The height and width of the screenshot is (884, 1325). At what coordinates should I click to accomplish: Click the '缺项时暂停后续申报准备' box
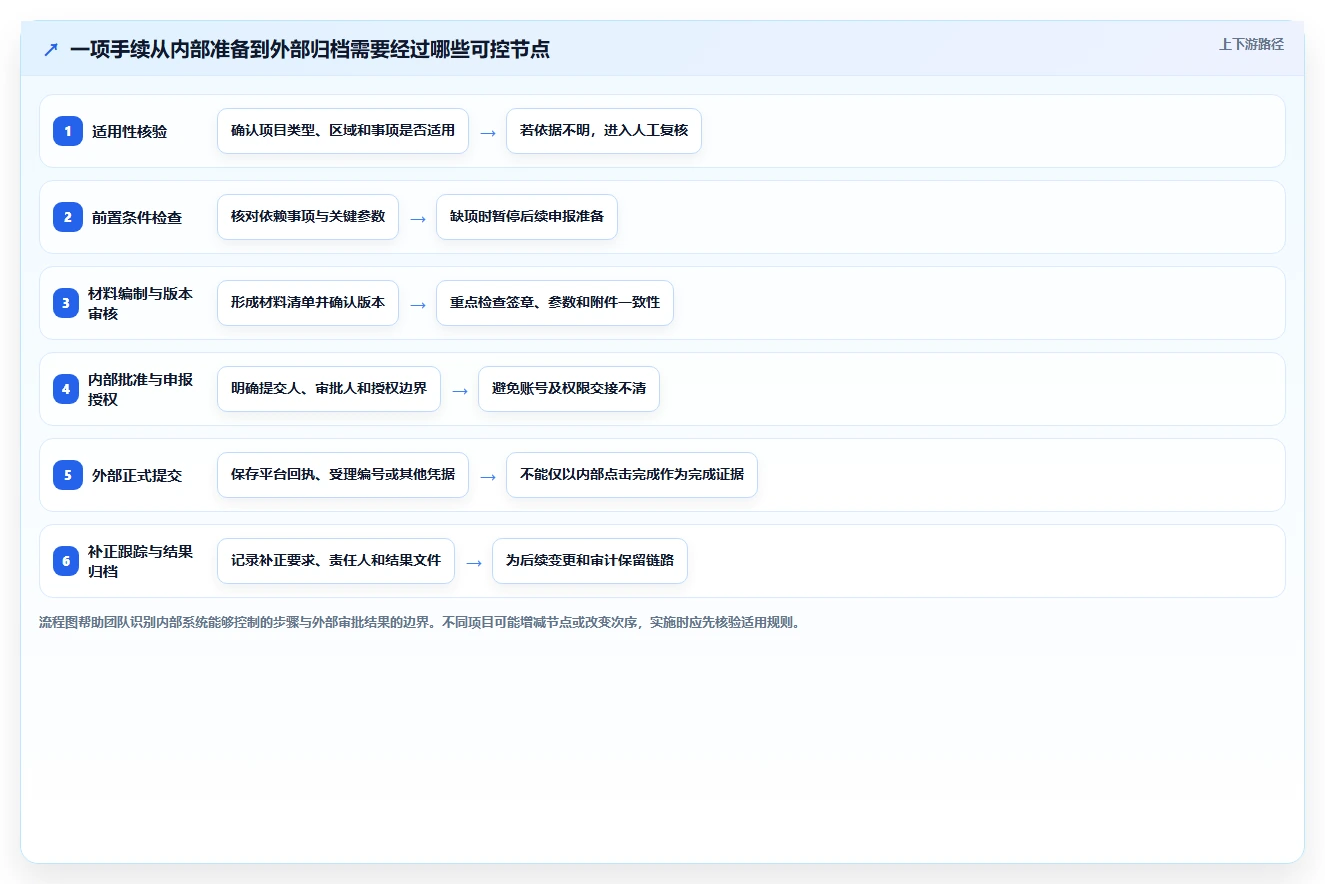[527, 217]
